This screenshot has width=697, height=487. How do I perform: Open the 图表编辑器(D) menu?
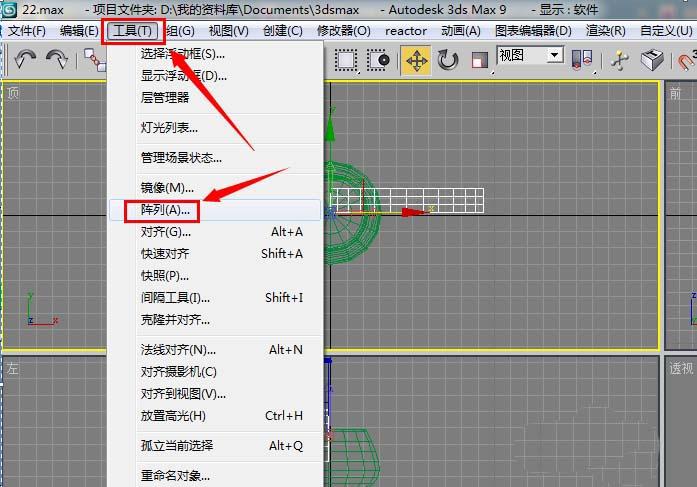(533, 31)
